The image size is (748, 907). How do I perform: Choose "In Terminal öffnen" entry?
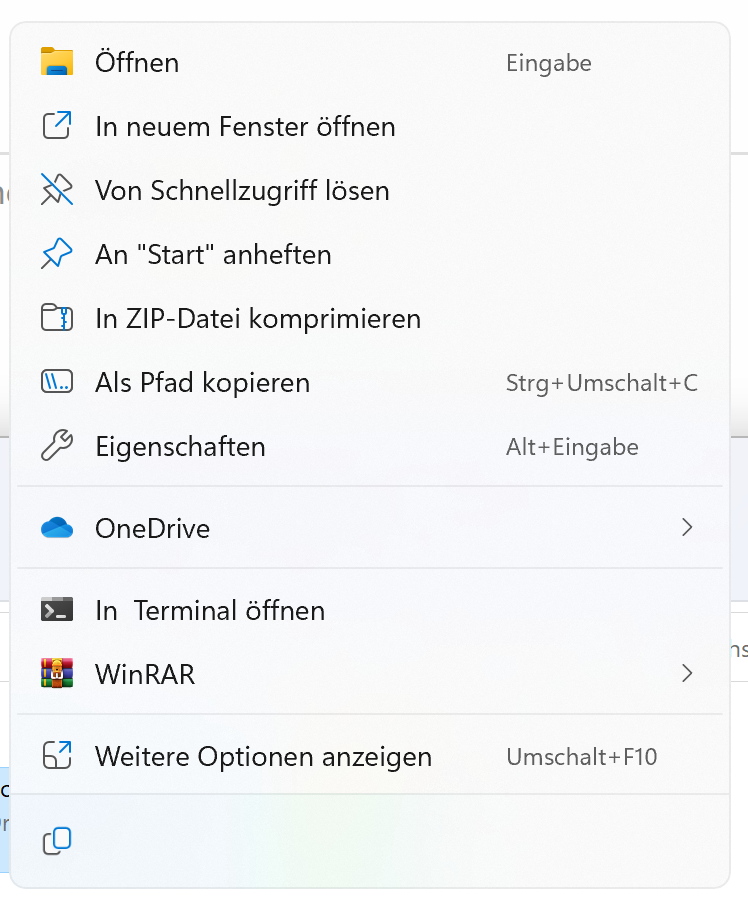[210, 610]
